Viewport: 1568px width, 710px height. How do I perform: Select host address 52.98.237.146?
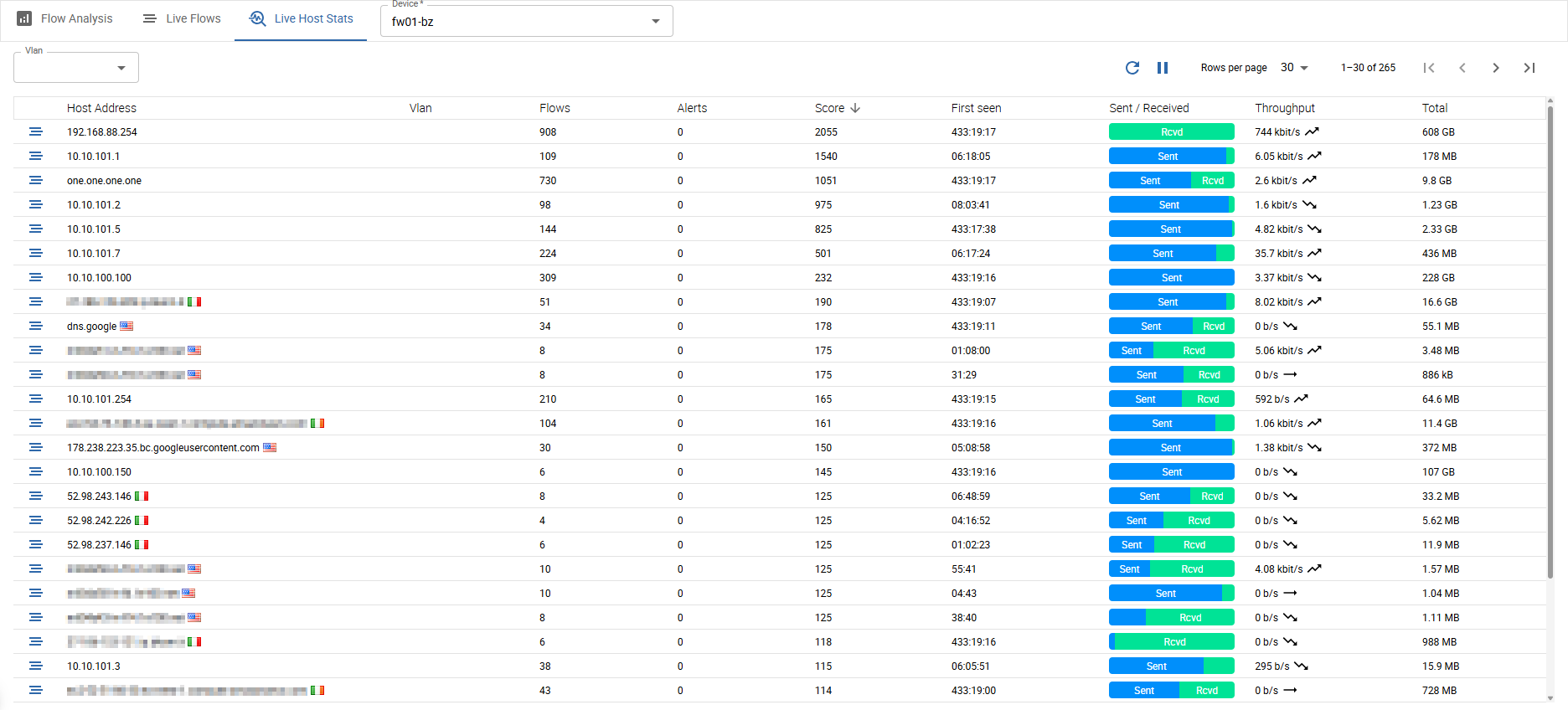pos(99,545)
